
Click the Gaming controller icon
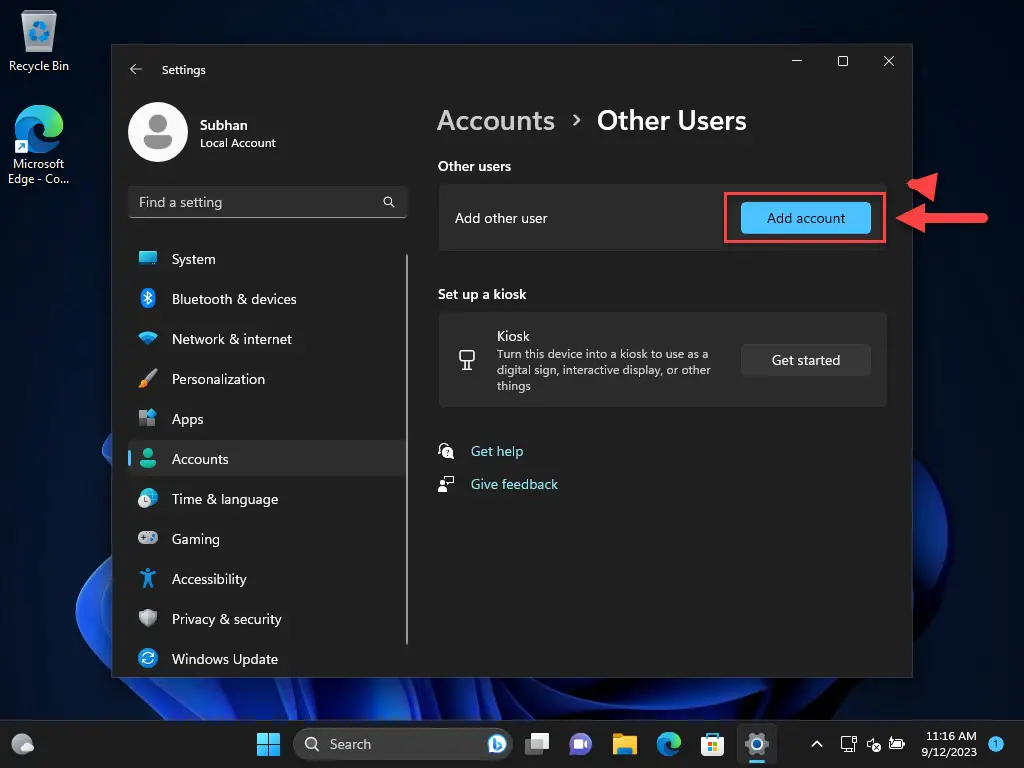point(148,538)
